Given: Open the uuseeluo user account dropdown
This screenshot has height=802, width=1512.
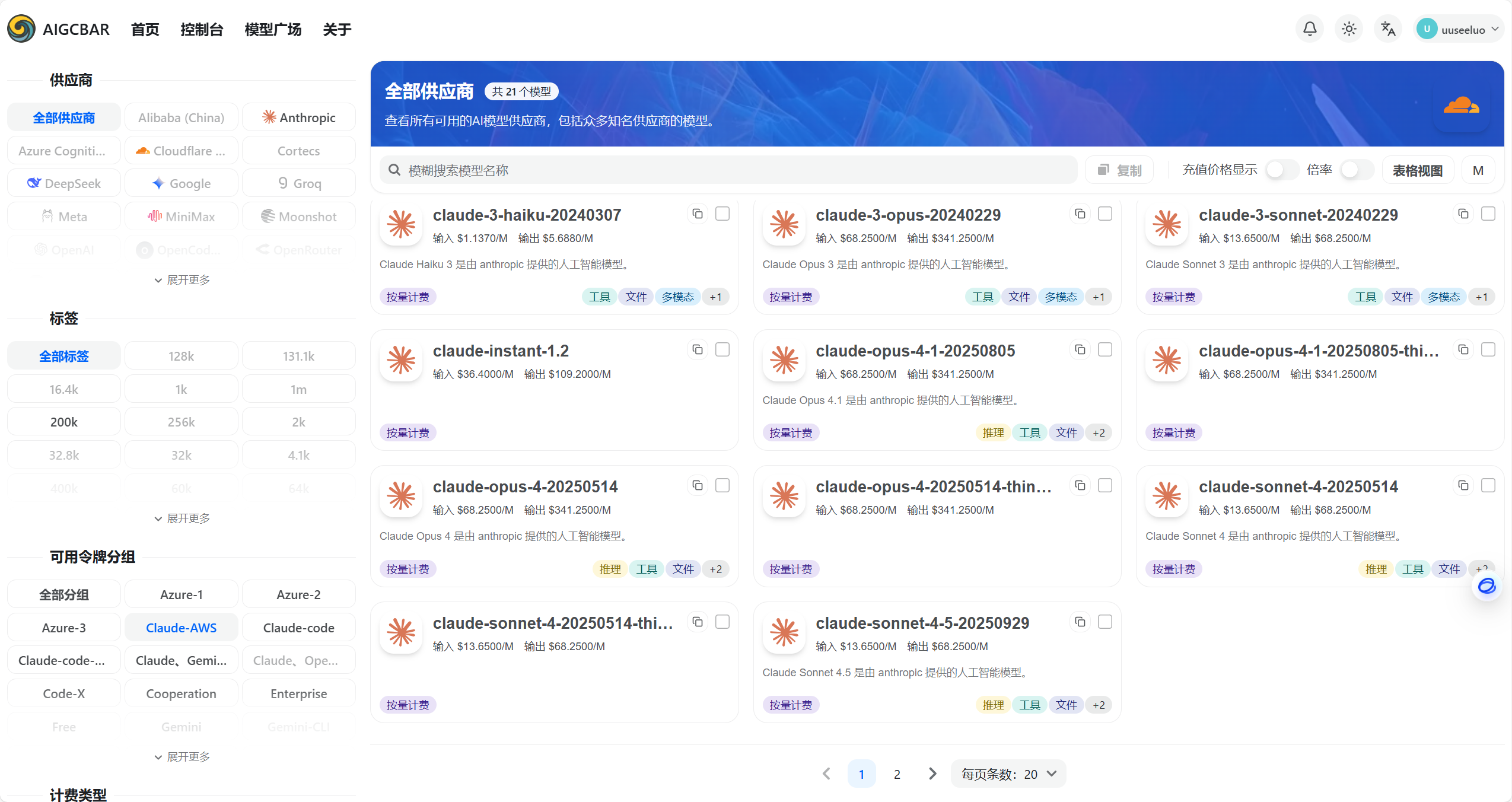Looking at the screenshot, I should [1458, 29].
